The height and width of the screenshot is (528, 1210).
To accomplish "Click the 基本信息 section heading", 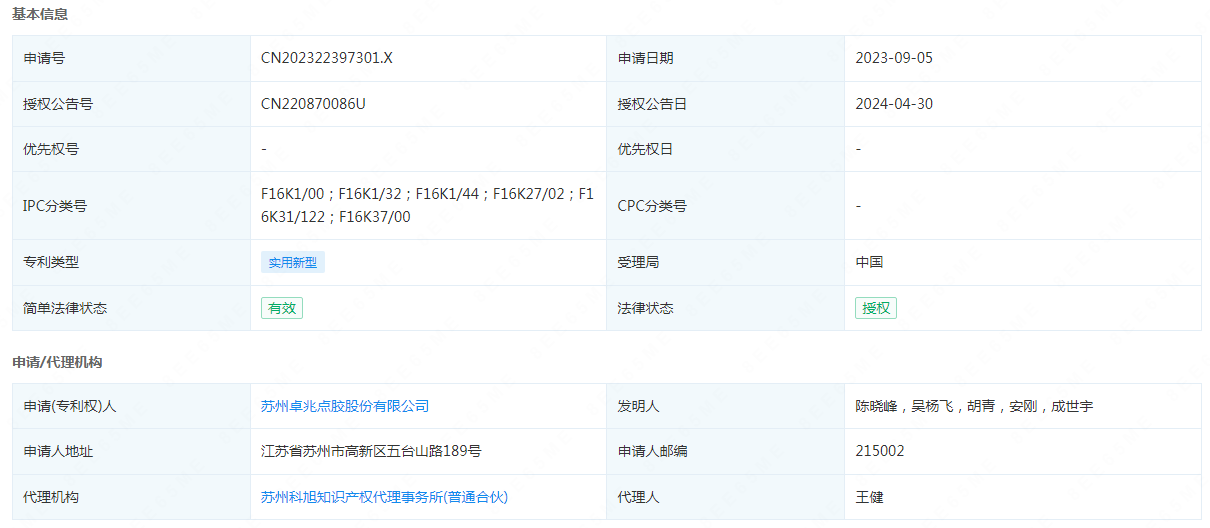I will pyautogui.click(x=40, y=14).
